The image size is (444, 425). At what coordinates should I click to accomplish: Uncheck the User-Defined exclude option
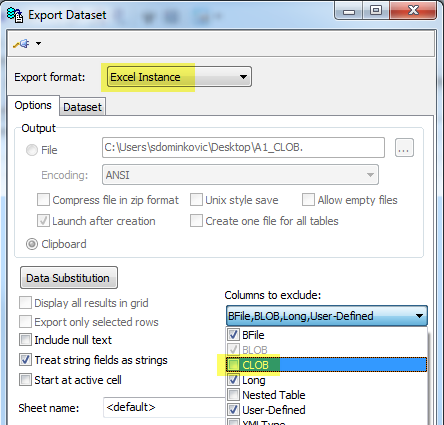point(233,410)
